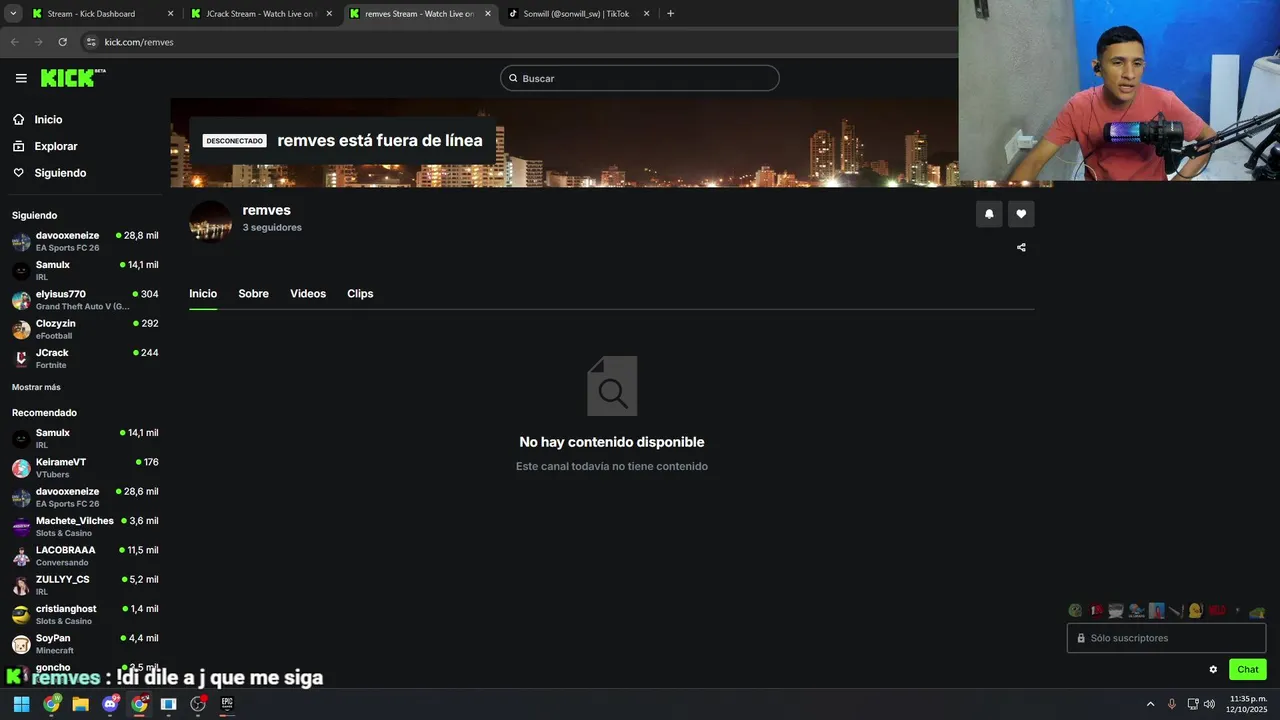Click the Siguiendo heart icon in sidebar
The width and height of the screenshot is (1280, 720).
pos(19,173)
